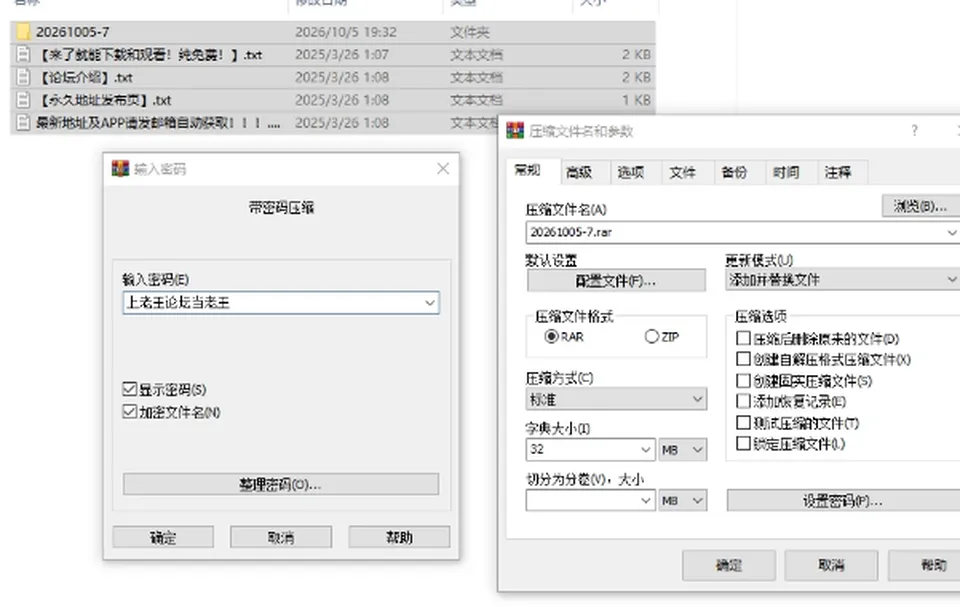960x607 pixels.
Task: Click the file icon of 【来了就能下载和观看！纯免费！】.txt
Action: point(23,55)
